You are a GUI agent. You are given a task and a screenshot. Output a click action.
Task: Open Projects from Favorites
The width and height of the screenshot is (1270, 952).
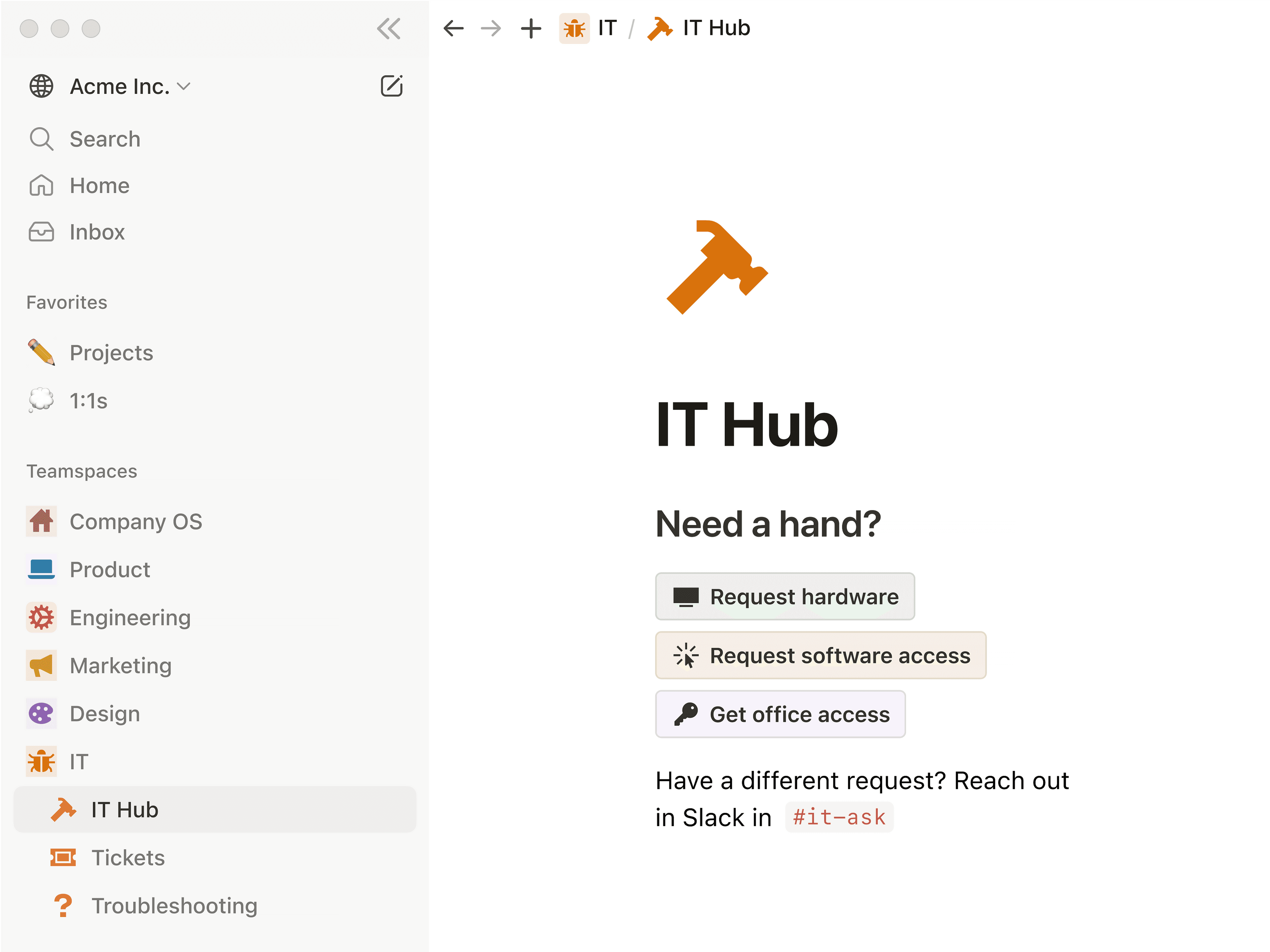111,352
